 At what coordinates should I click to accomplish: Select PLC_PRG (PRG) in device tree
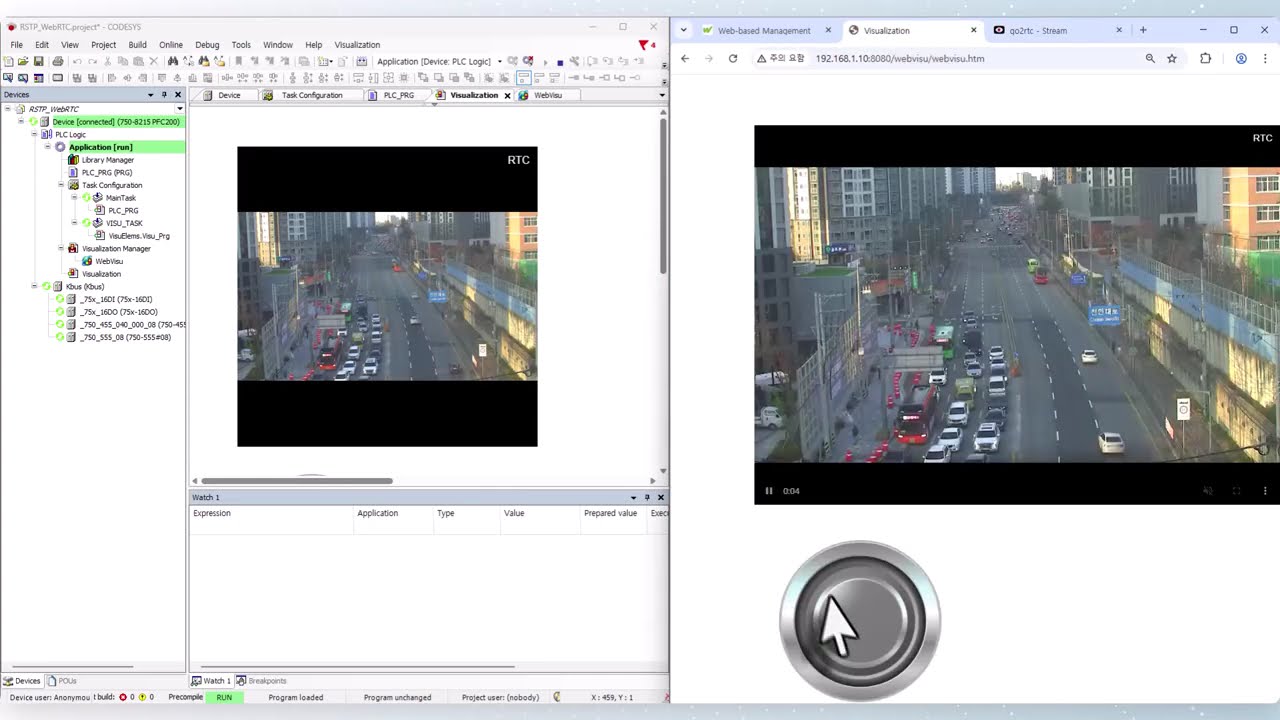[x=106, y=172]
